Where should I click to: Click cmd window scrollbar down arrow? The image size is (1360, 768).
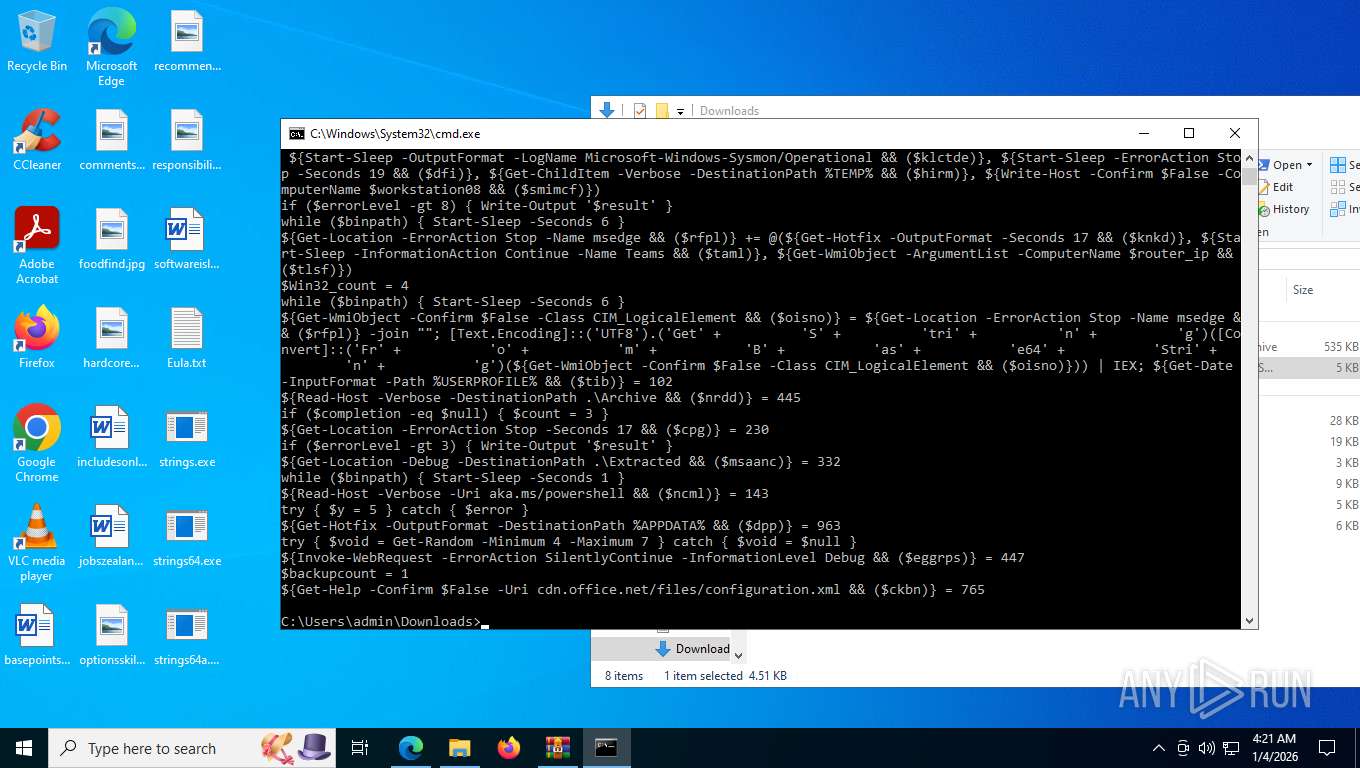(x=1249, y=620)
